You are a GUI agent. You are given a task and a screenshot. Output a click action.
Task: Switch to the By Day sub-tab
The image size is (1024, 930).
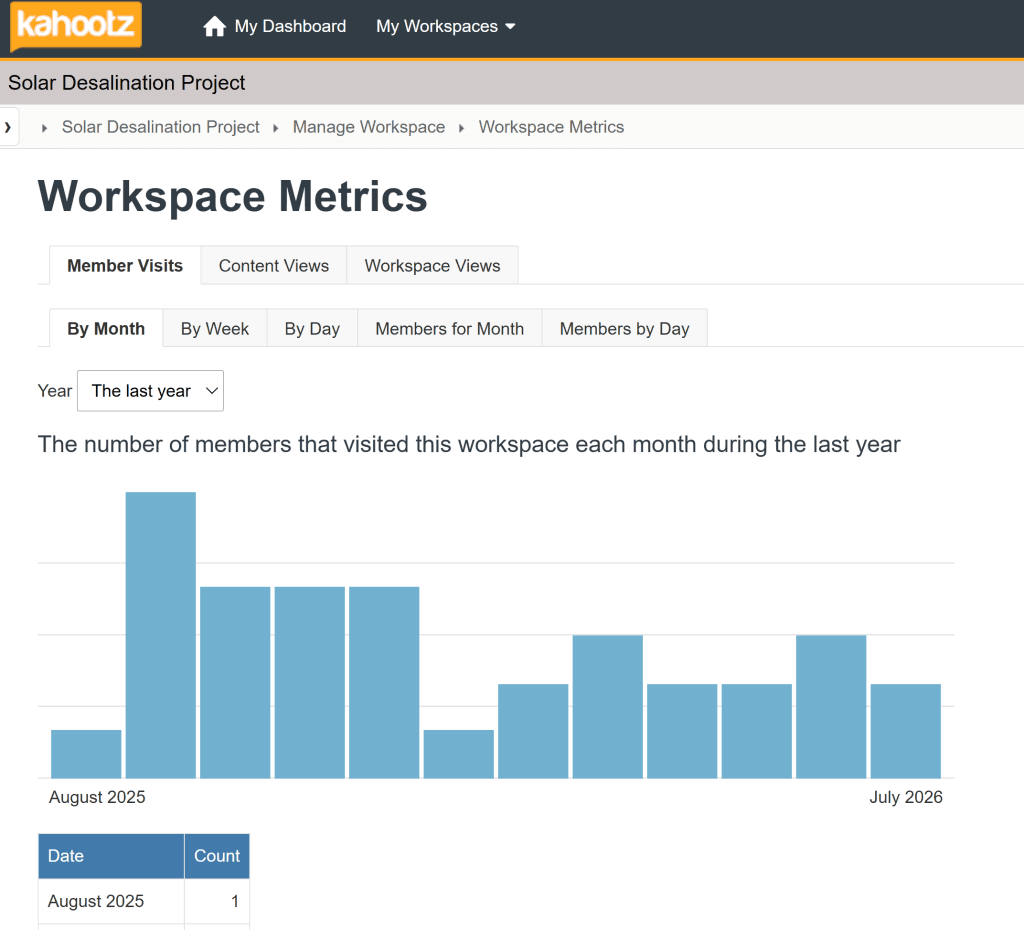312,329
